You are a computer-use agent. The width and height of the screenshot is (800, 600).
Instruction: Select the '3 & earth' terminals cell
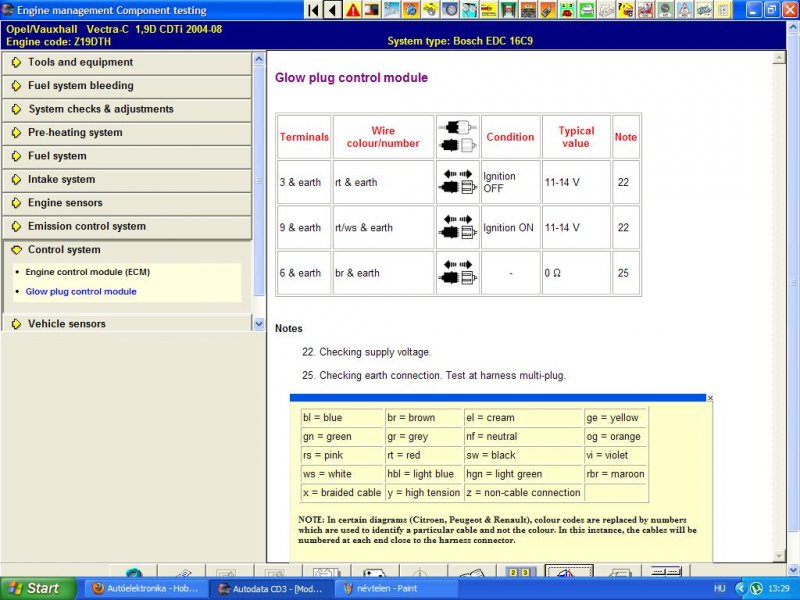pyautogui.click(x=304, y=182)
